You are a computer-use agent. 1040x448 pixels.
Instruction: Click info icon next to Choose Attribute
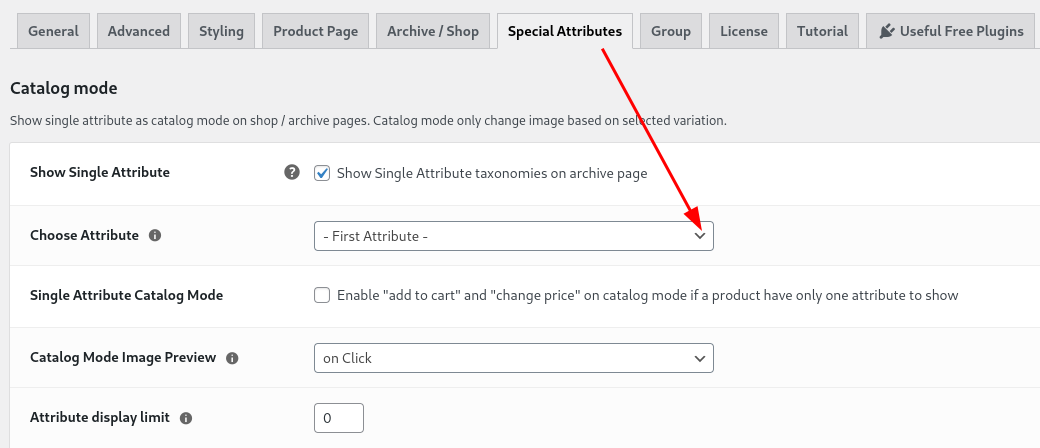[155, 235]
